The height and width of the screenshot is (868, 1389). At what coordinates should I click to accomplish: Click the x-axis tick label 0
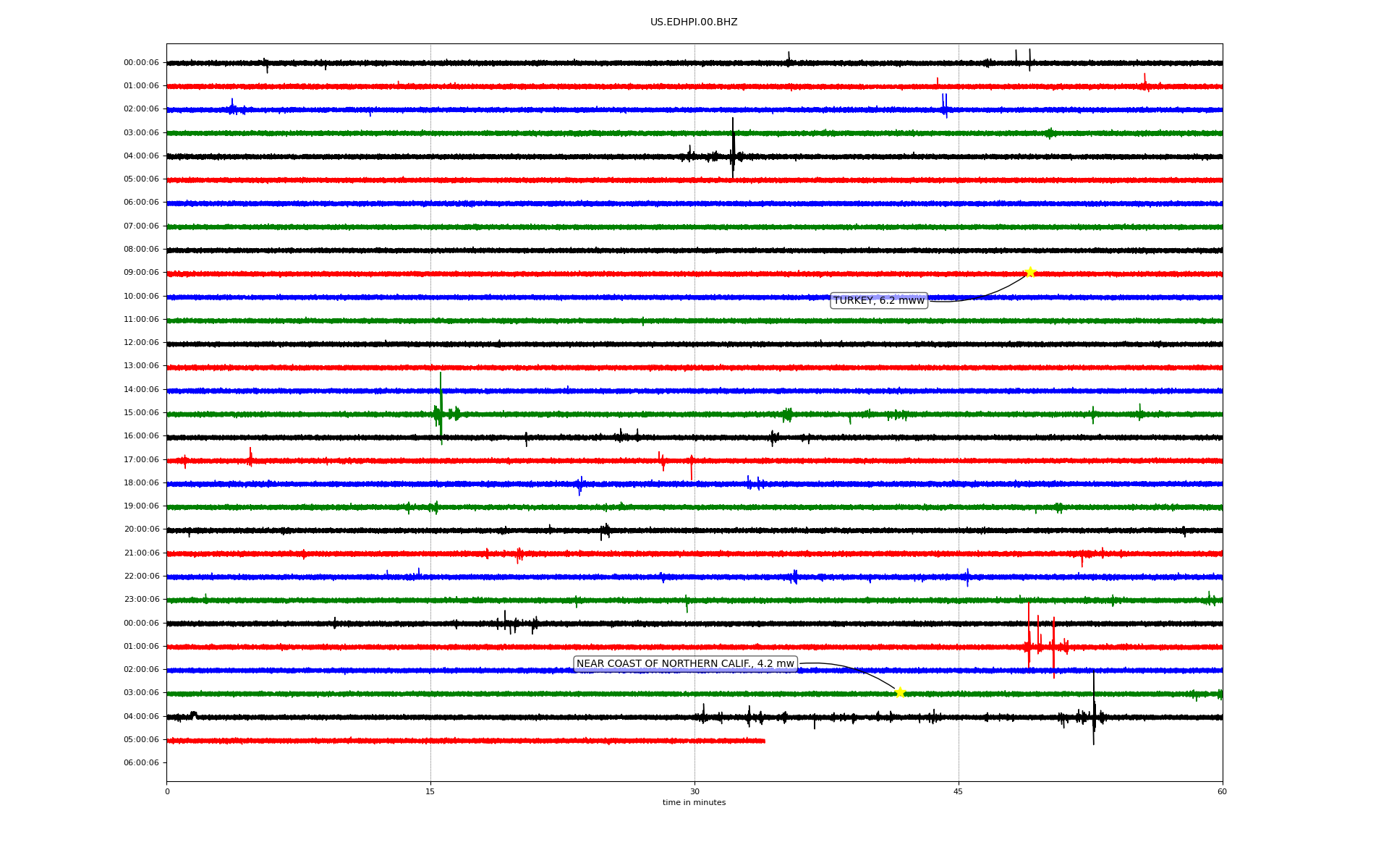point(167,791)
